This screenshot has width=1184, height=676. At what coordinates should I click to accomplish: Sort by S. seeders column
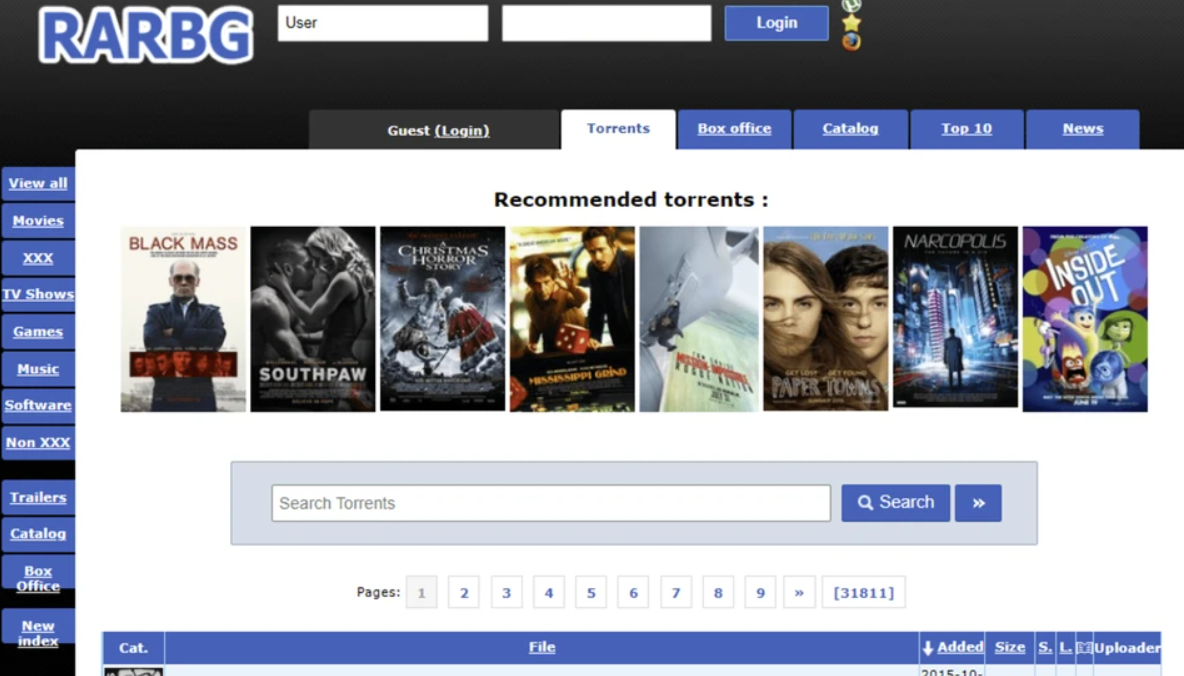[x=1045, y=647]
